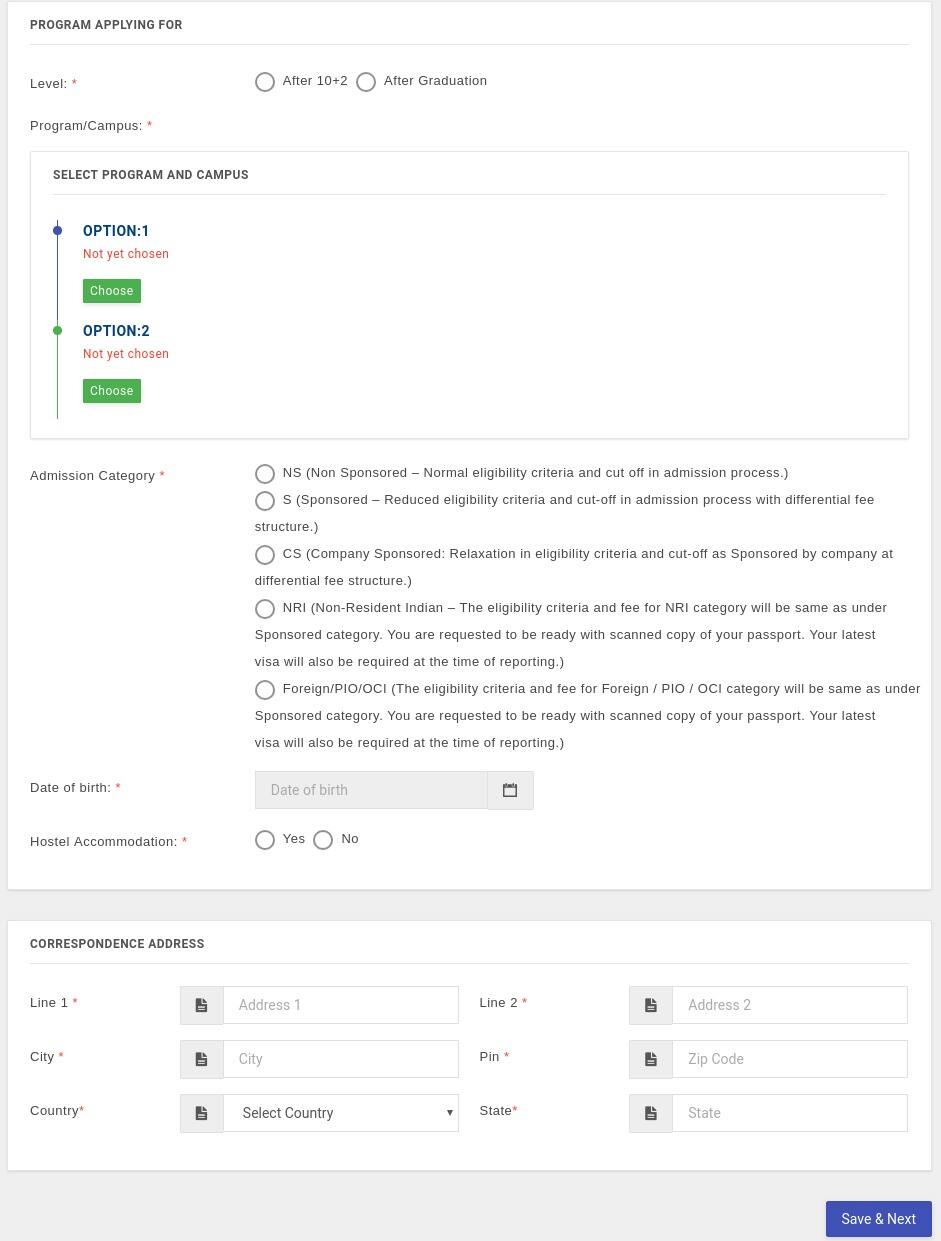Click the Save & Next button

878,1219
